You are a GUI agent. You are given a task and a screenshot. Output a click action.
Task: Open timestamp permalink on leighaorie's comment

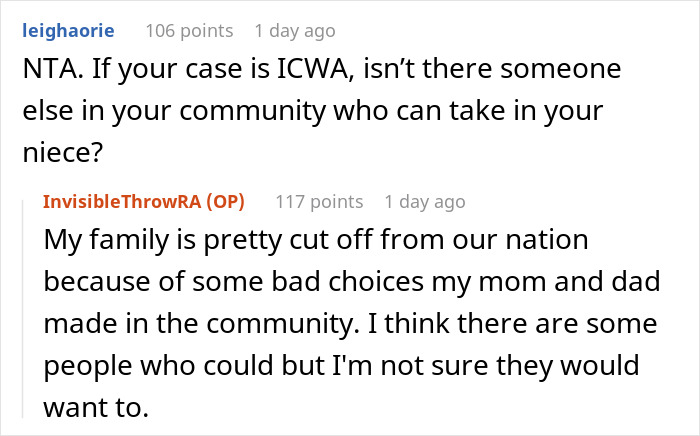coord(295,31)
